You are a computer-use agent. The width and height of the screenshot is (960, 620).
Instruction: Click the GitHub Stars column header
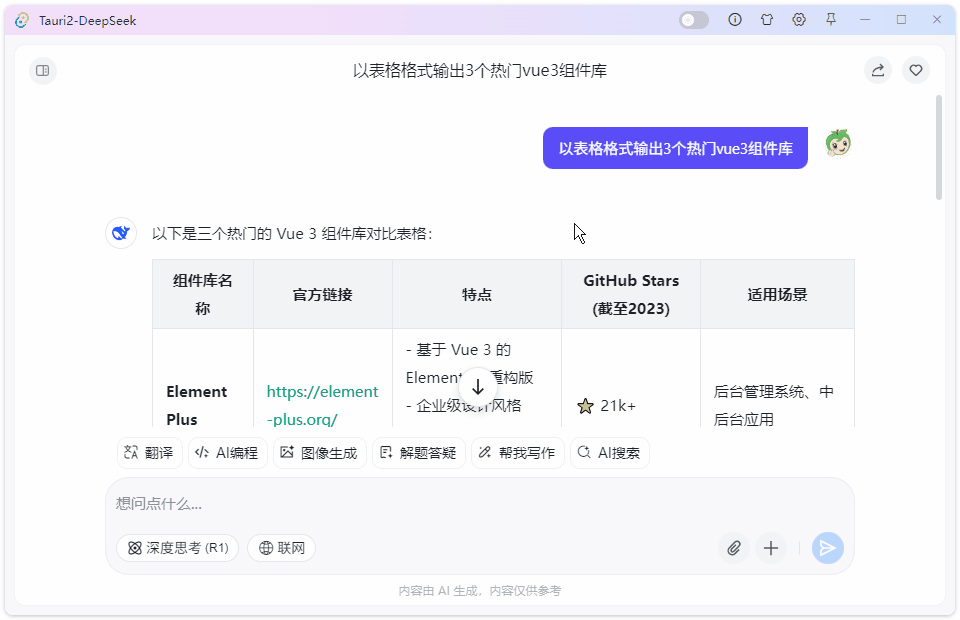tap(631, 294)
